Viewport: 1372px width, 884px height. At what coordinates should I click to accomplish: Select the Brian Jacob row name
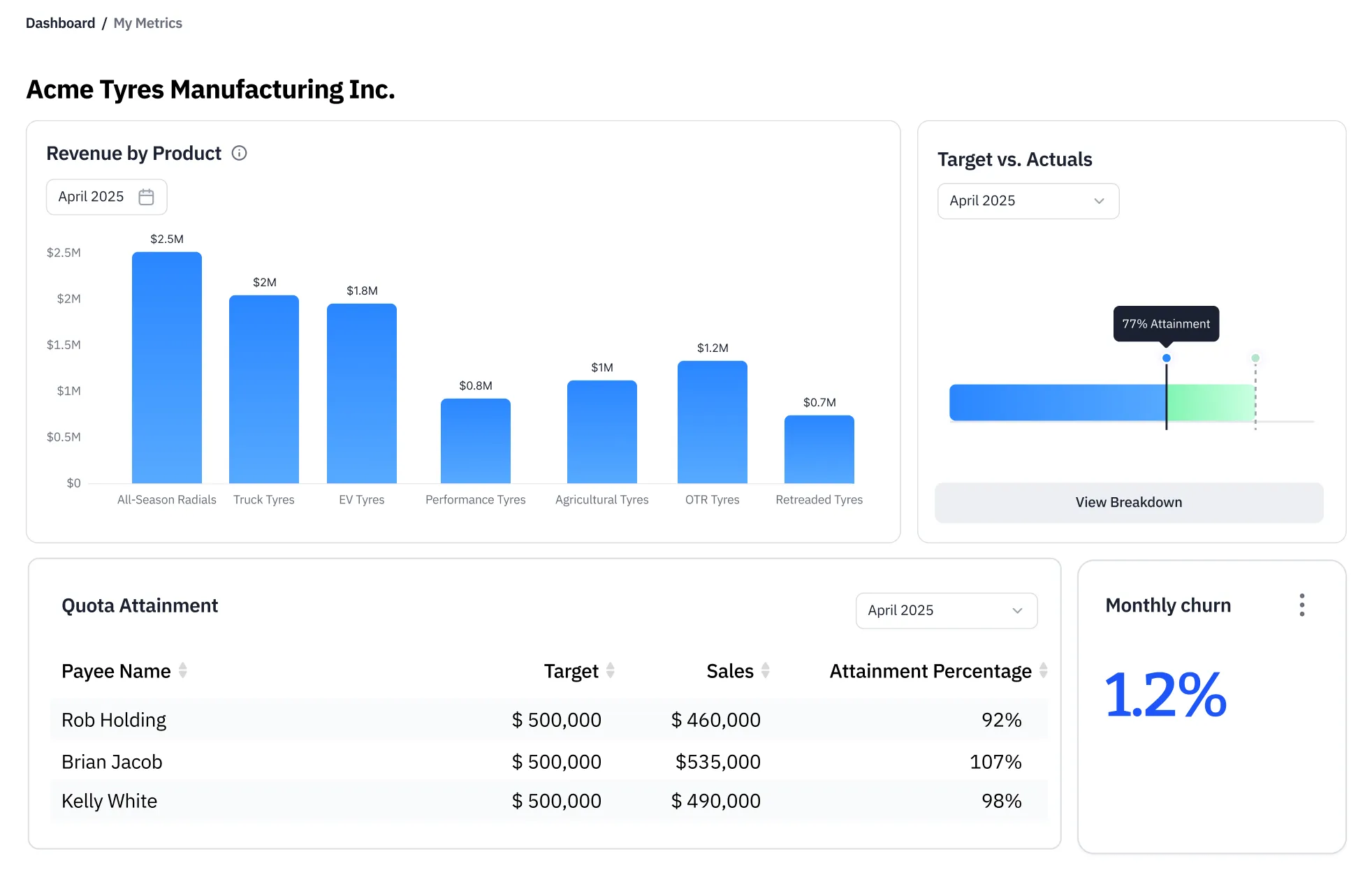click(x=112, y=762)
